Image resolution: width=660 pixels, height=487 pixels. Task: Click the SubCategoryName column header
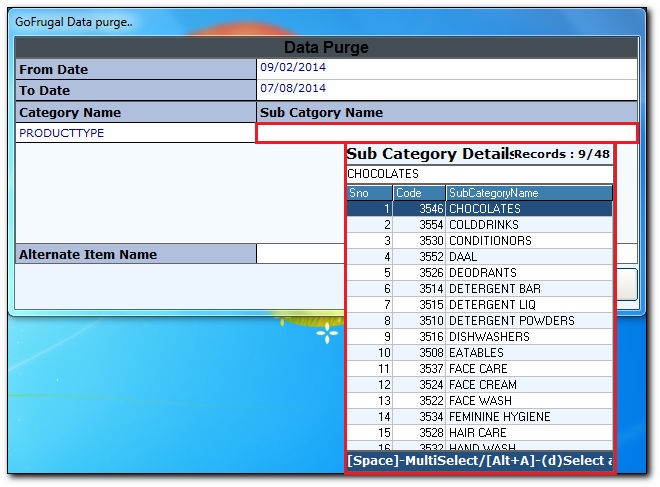(x=528, y=193)
